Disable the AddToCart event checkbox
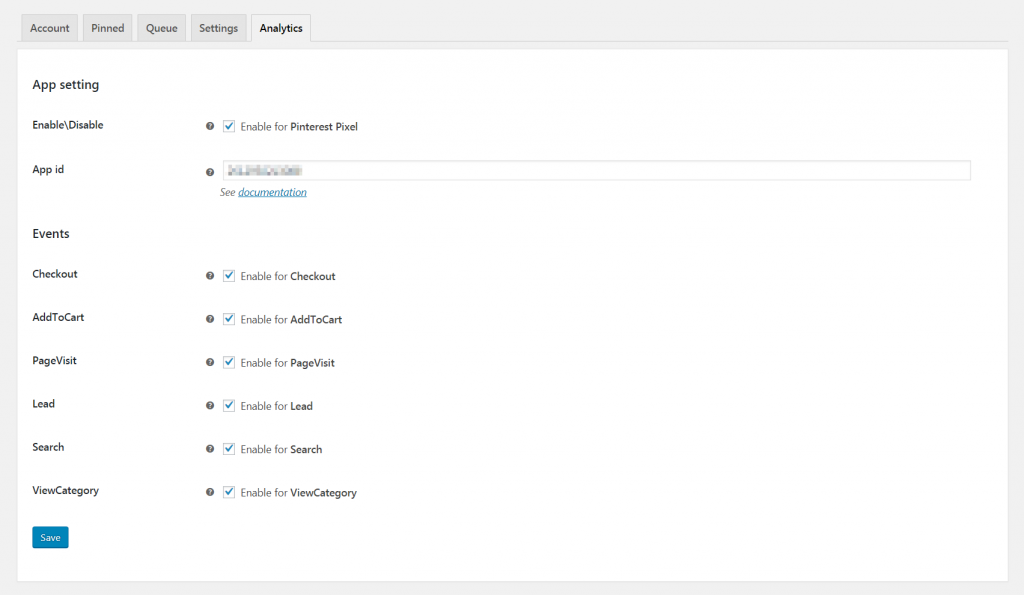The height and width of the screenshot is (595, 1024). pos(229,319)
